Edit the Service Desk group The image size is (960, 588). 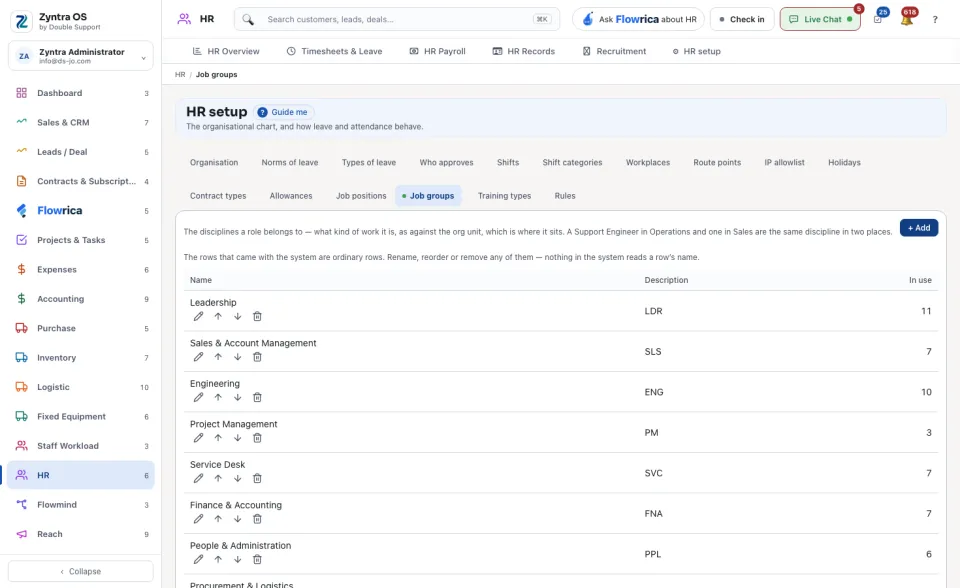click(198, 478)
